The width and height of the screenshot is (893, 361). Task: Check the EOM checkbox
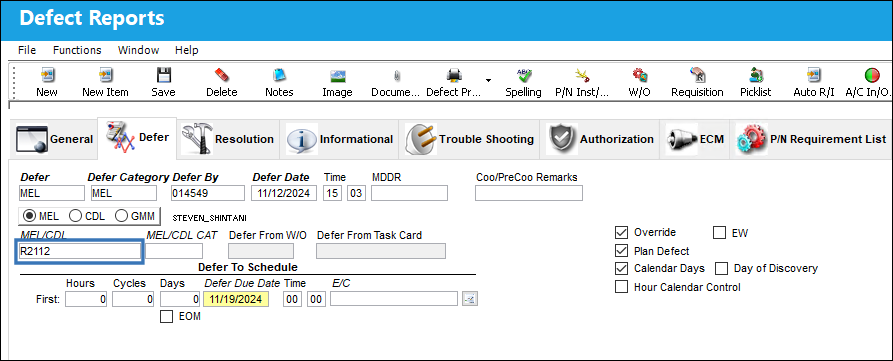tap(166, 317)
